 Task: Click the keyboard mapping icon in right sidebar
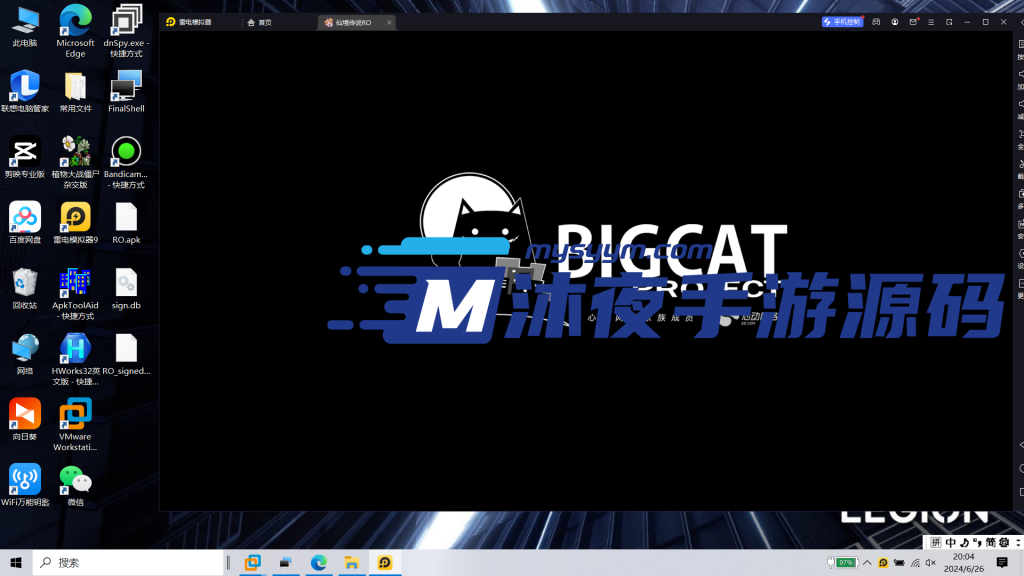(x=1020, y=50)
